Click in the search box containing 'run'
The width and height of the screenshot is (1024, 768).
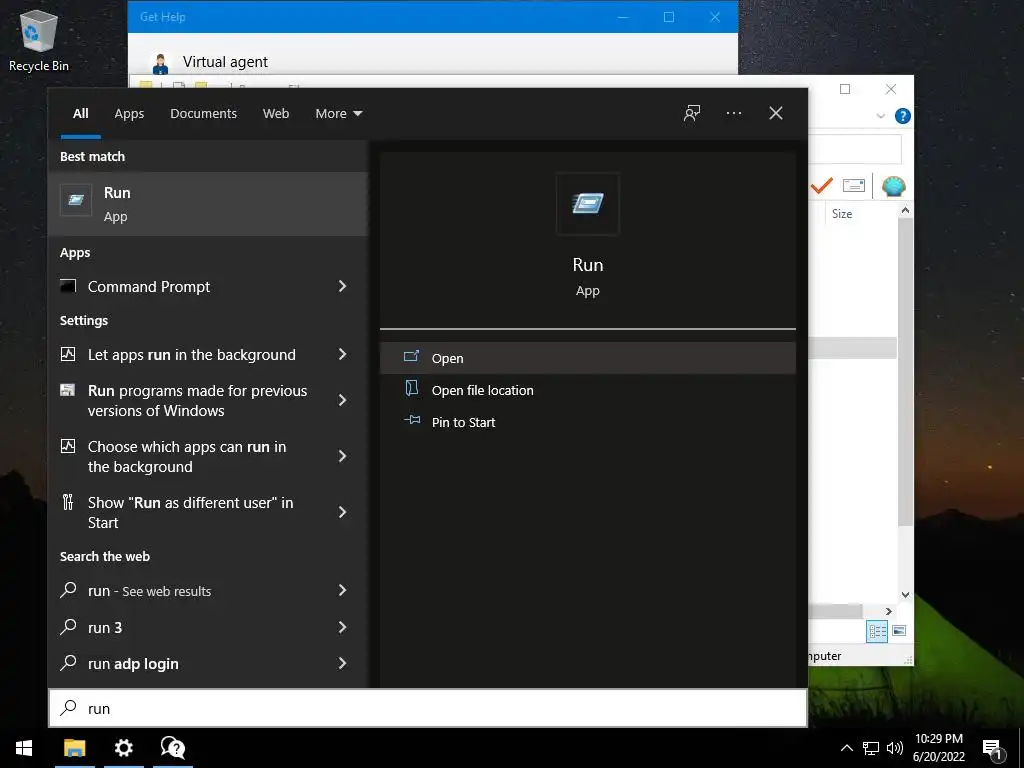(x=428, y=708)
